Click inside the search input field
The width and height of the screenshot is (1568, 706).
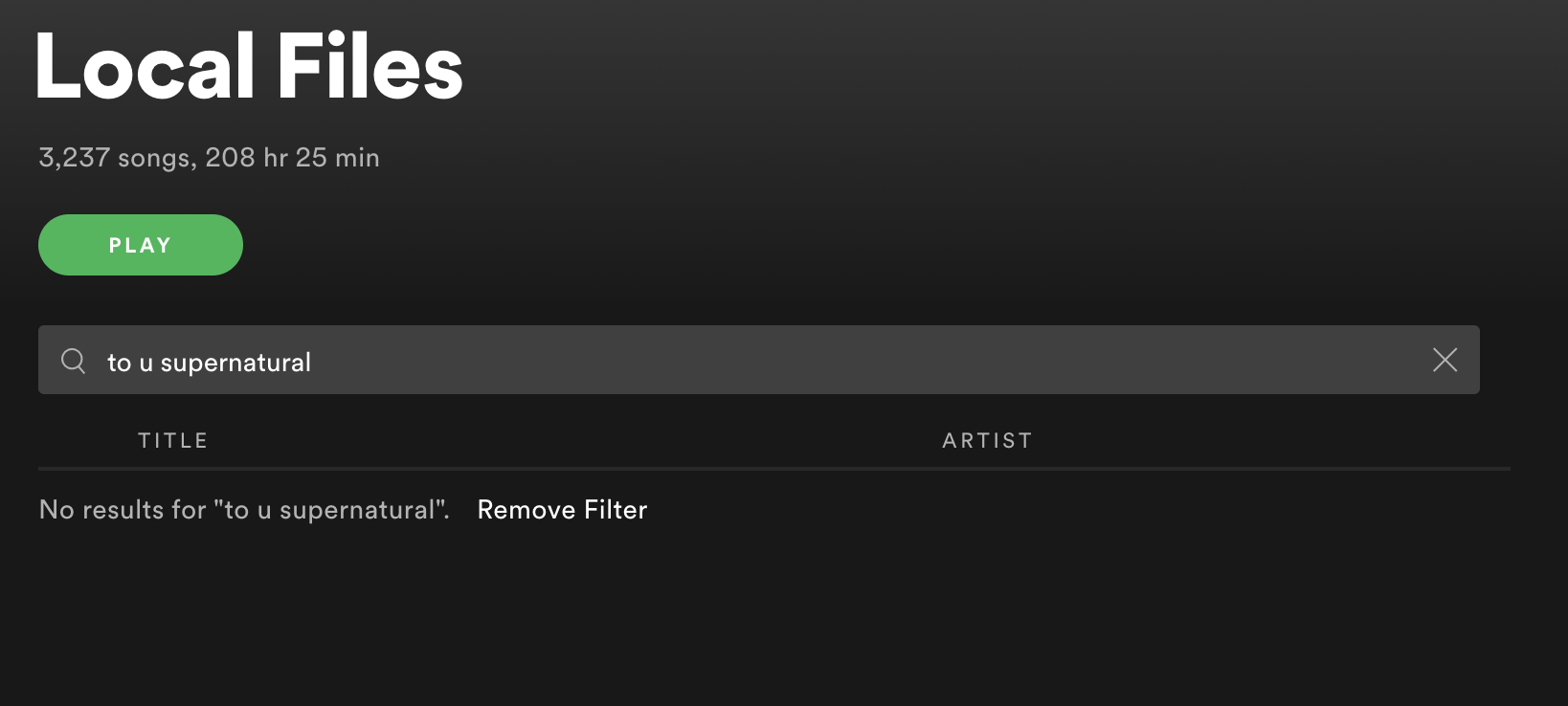pyautogui.click(x=670, y=361)
